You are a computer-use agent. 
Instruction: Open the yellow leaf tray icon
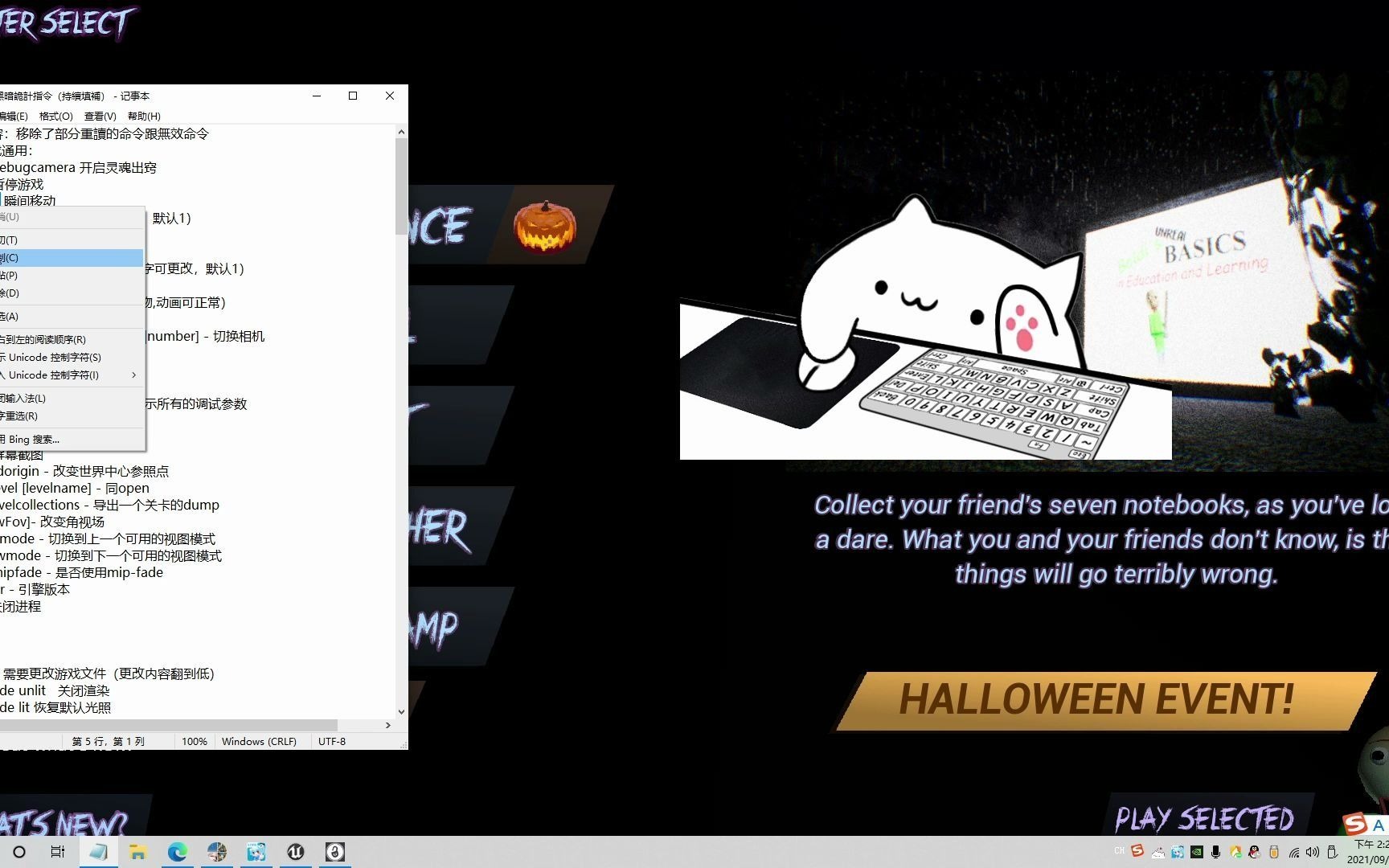click(1235, 852)
